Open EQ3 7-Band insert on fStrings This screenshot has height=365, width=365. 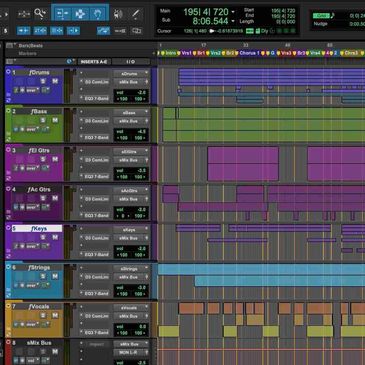pos(97,293)
